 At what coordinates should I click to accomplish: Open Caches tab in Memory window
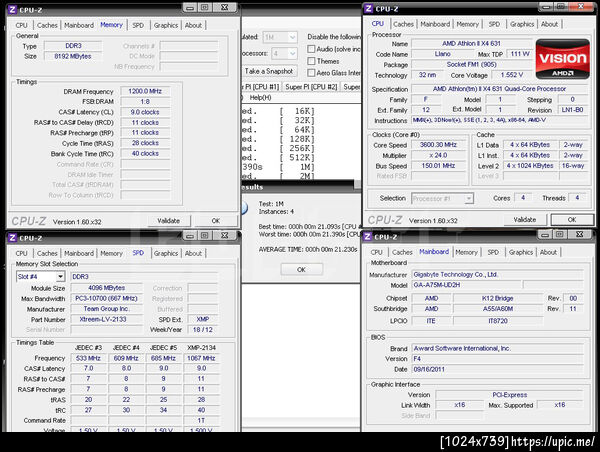47,25
